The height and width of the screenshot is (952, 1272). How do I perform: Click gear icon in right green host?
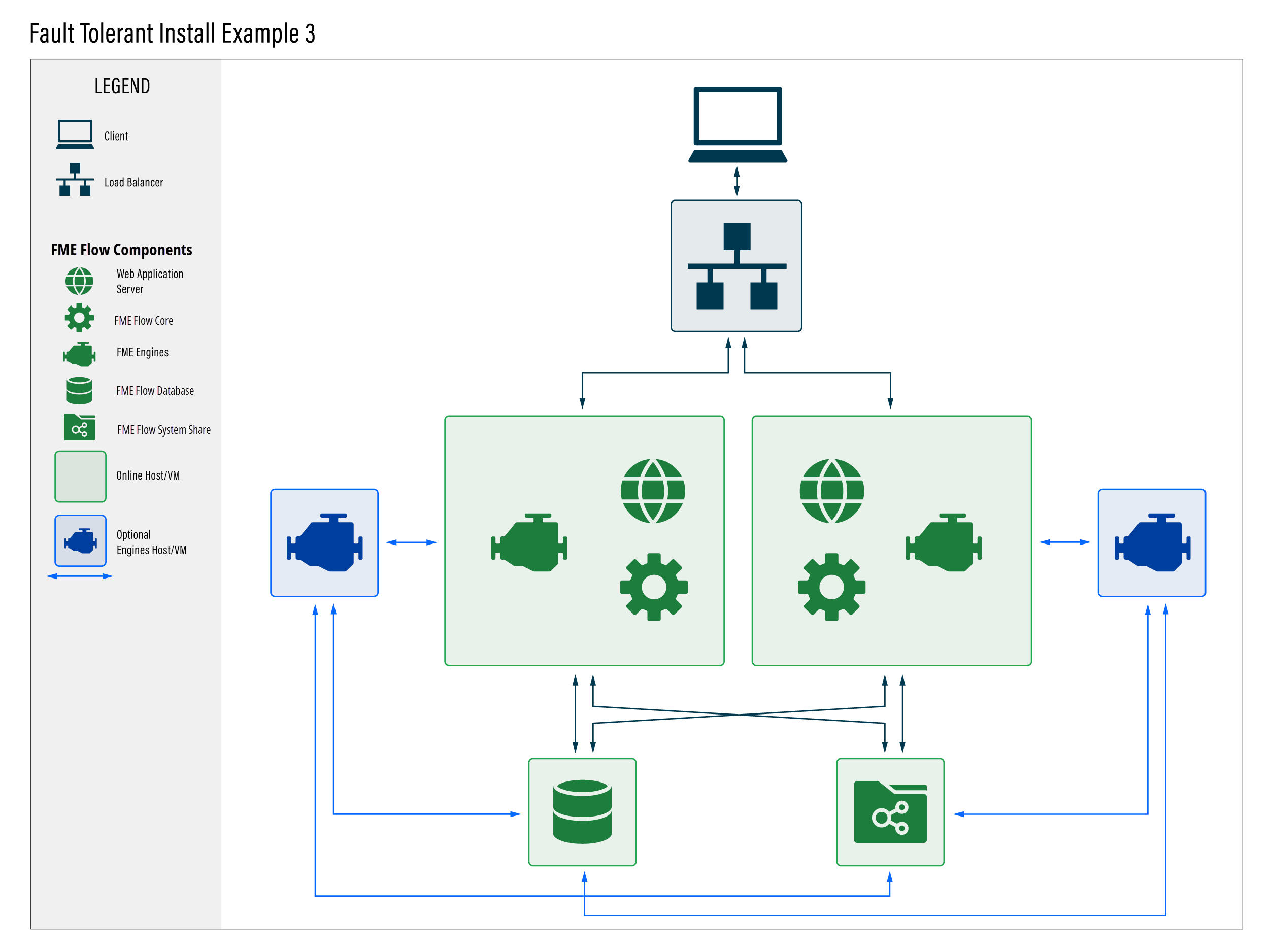tap(831, 587)
